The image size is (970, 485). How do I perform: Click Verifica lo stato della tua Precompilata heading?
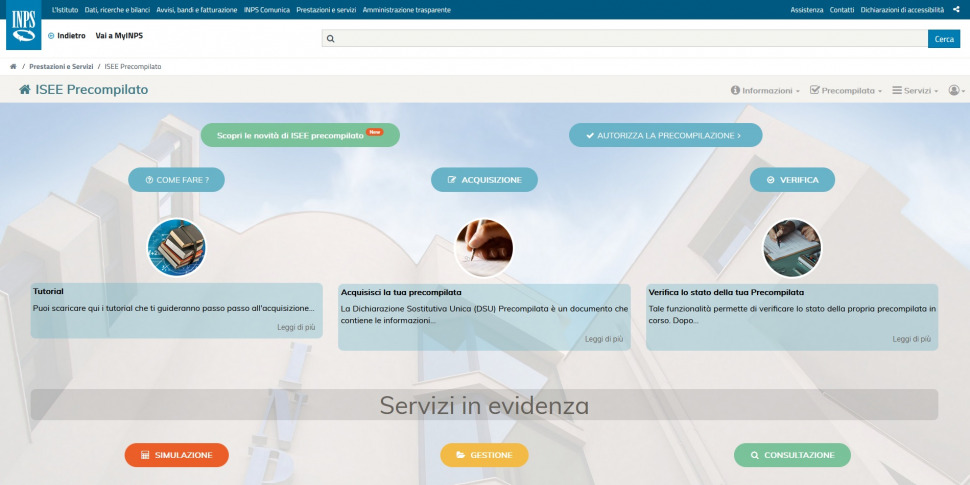click(x=726, y=292)
